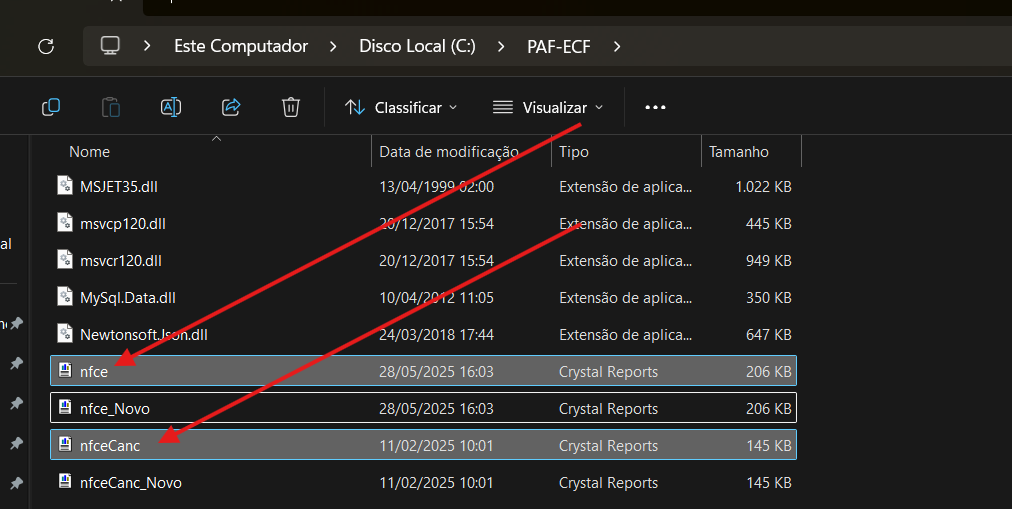1012x509 pixels.
Task: Click the Delete trash can icon
Action: [291, 107]
